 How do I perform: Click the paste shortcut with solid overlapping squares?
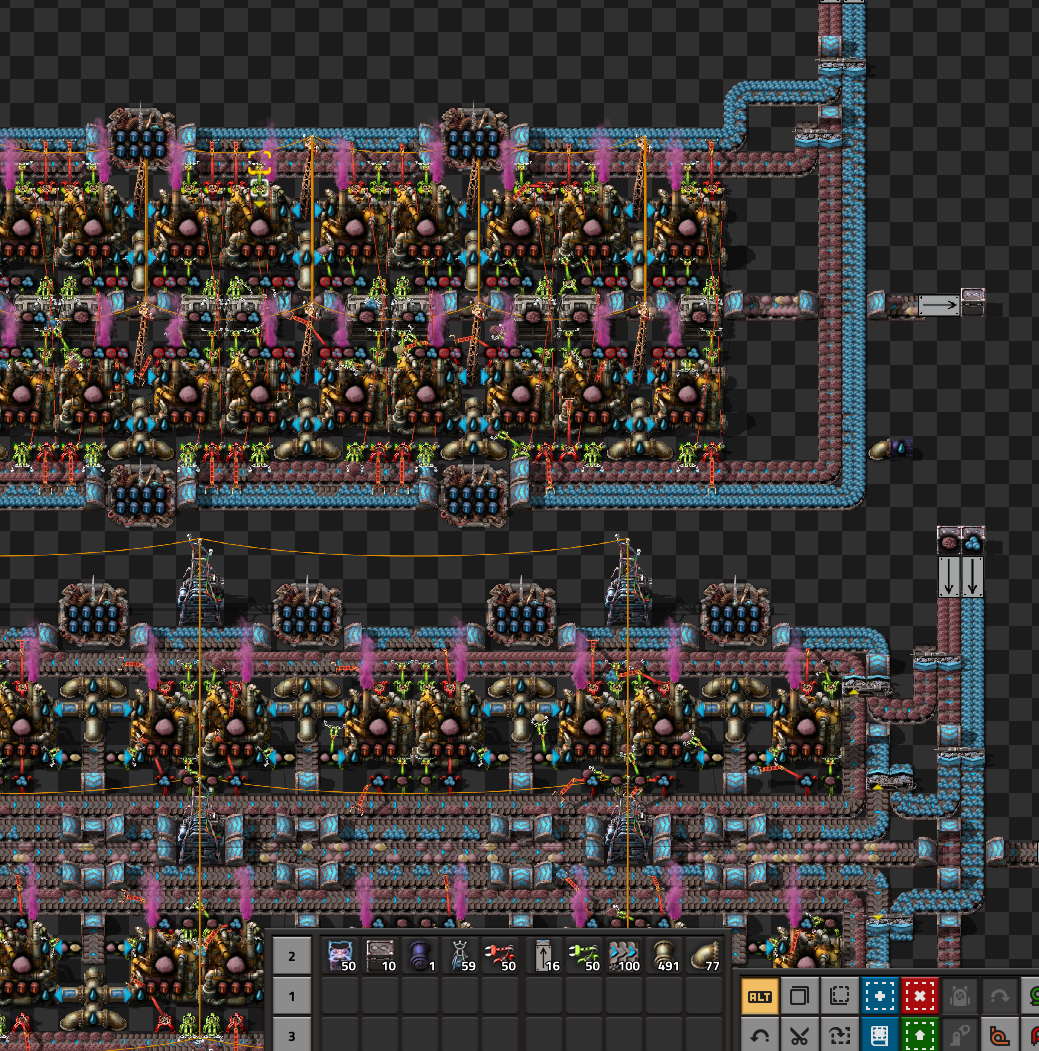[799, 996]
